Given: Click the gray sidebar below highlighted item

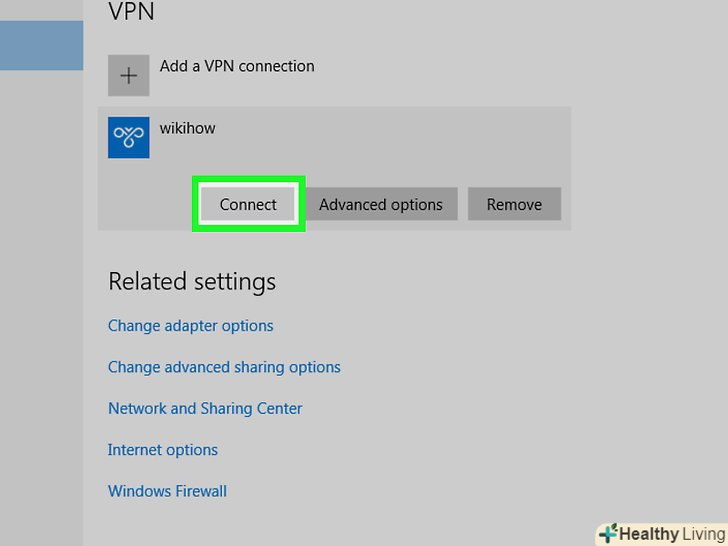Looking at the screenshot, I should [x=41, y=300].
